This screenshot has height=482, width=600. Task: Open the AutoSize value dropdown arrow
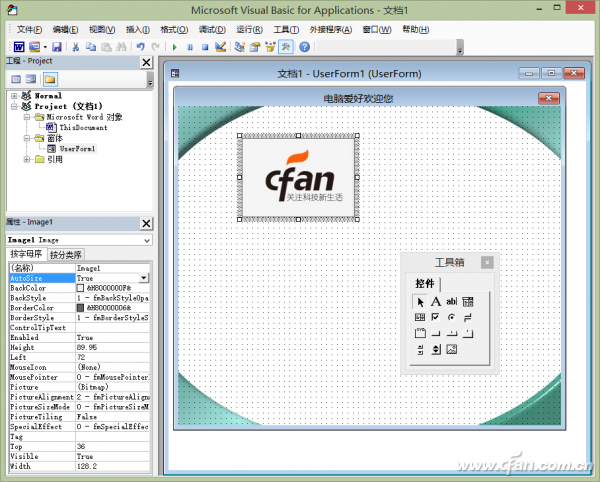pos(144,278)
